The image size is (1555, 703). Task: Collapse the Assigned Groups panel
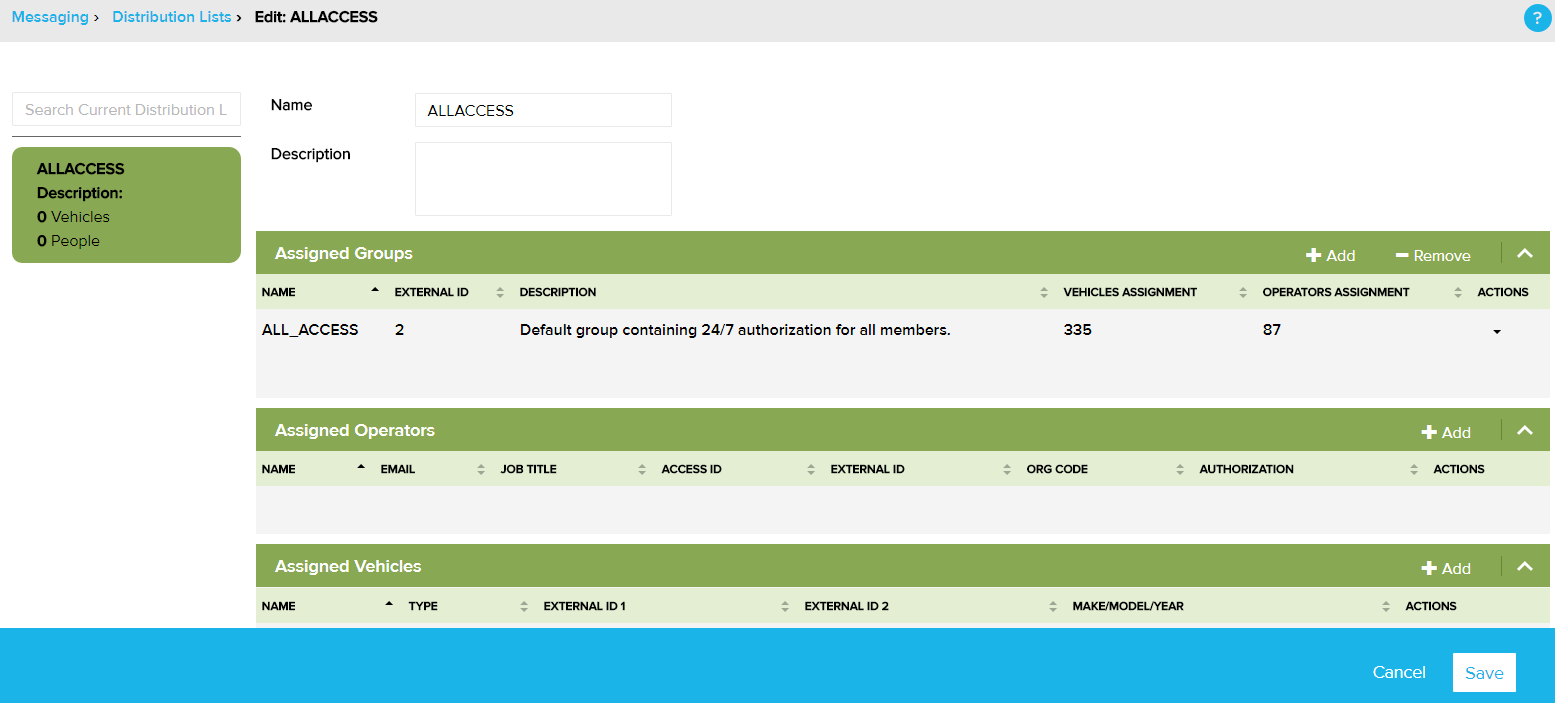(1525, 254)
